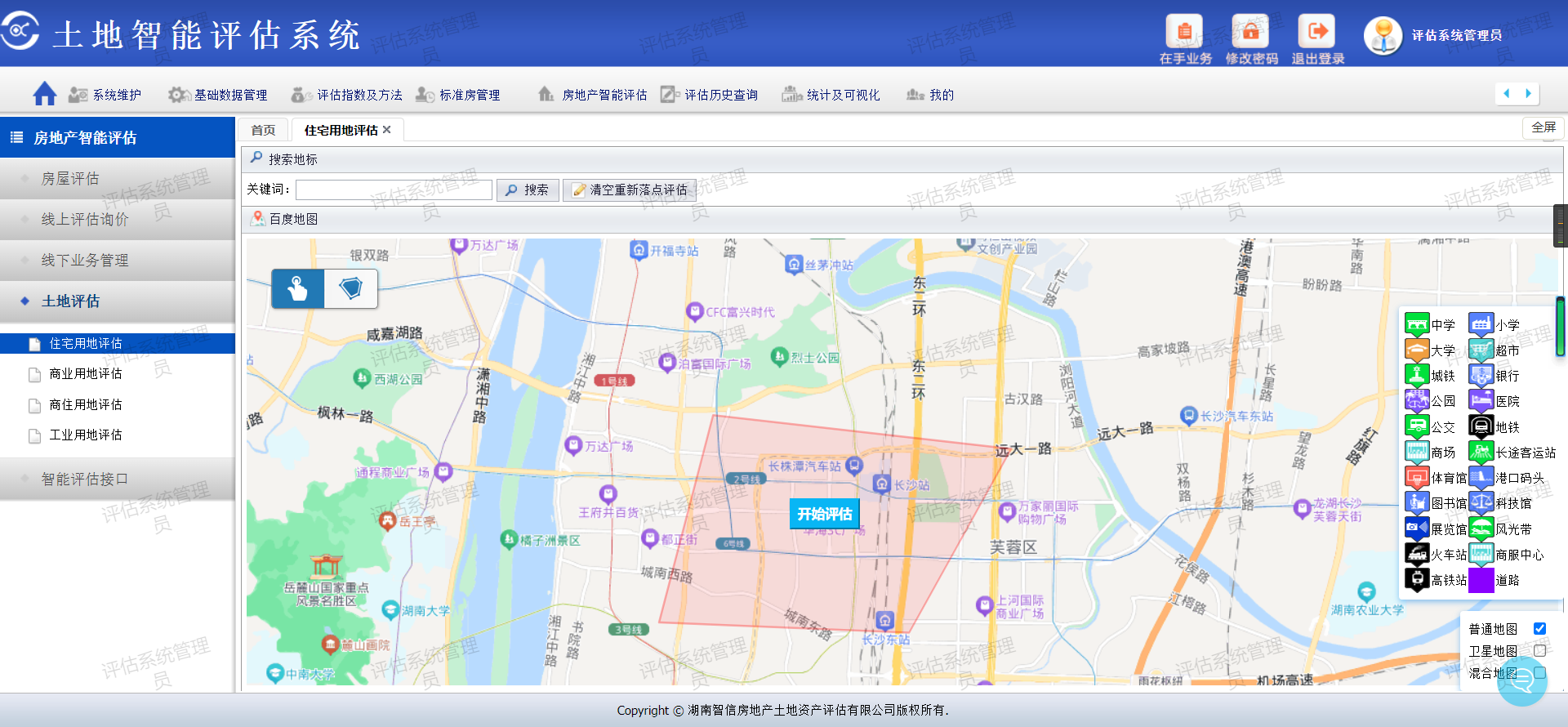Click the 长沙站 map marker

pos(882,484)
